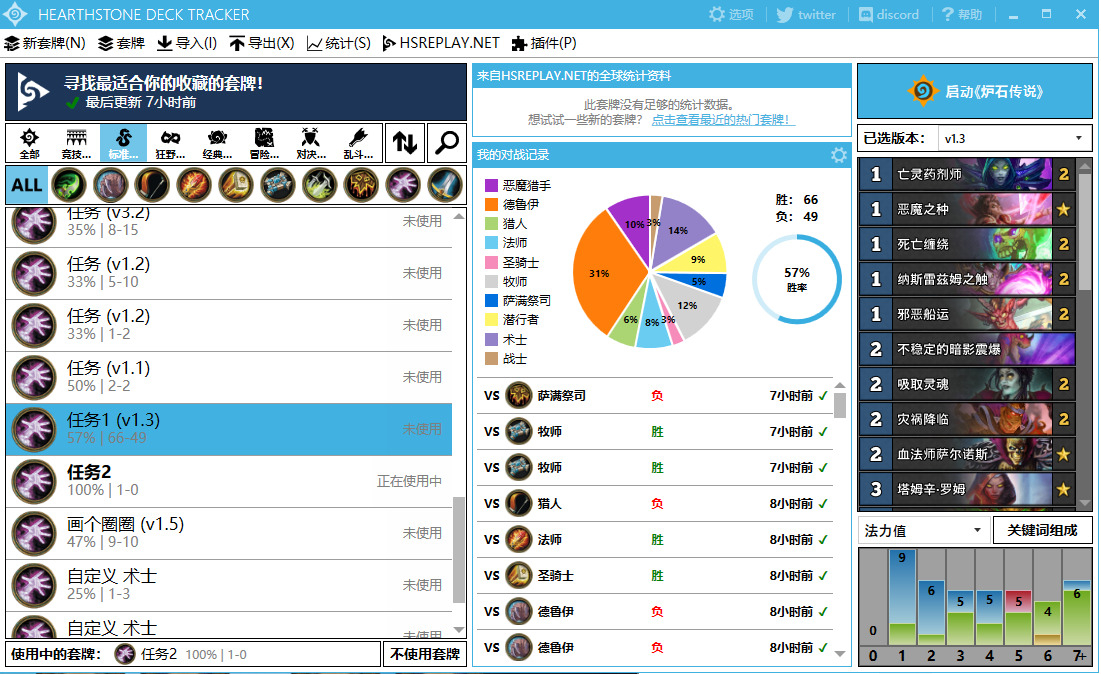
Task: Open the 统计(S) statistics menu
Action: pos(338,44)
